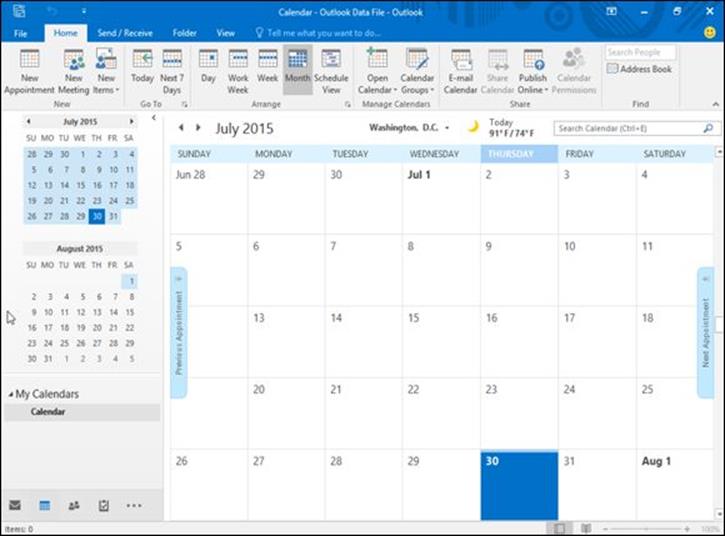Show the Next 7 Days

pyautogui.click(x=172, y=71)
